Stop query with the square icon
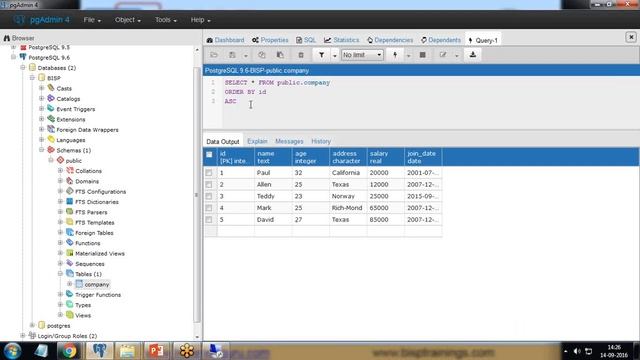 point(422,55)
